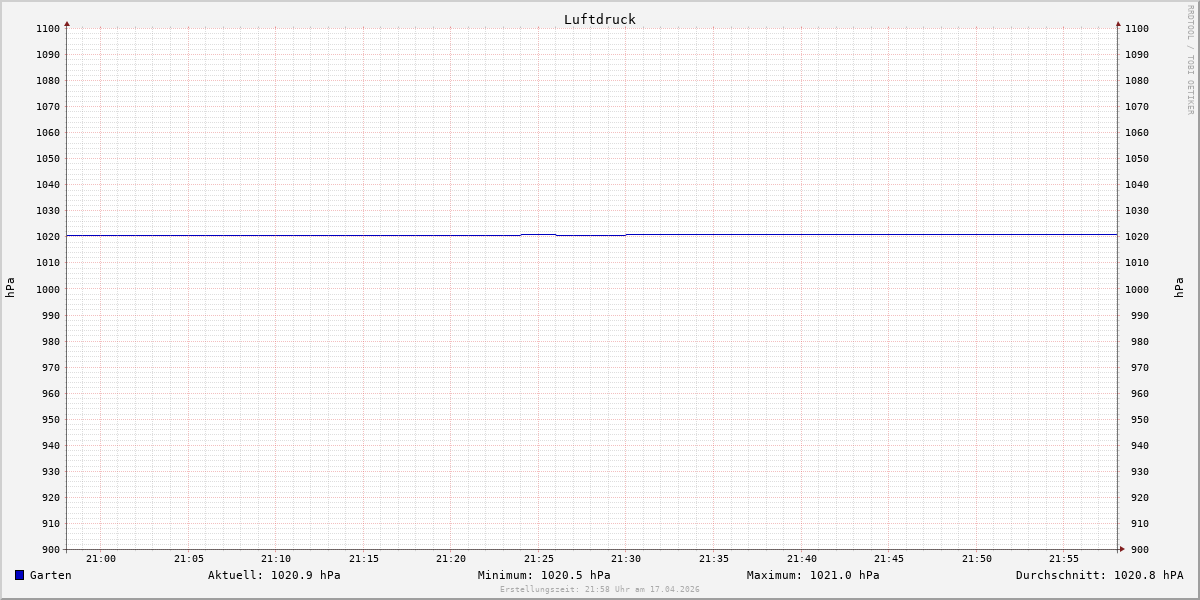This screenshot has width=1200, height=600.
Task: Click the Durchschnitt 1020.8 hPA value
Action: pyautogui.click(x=1099, y=575)
